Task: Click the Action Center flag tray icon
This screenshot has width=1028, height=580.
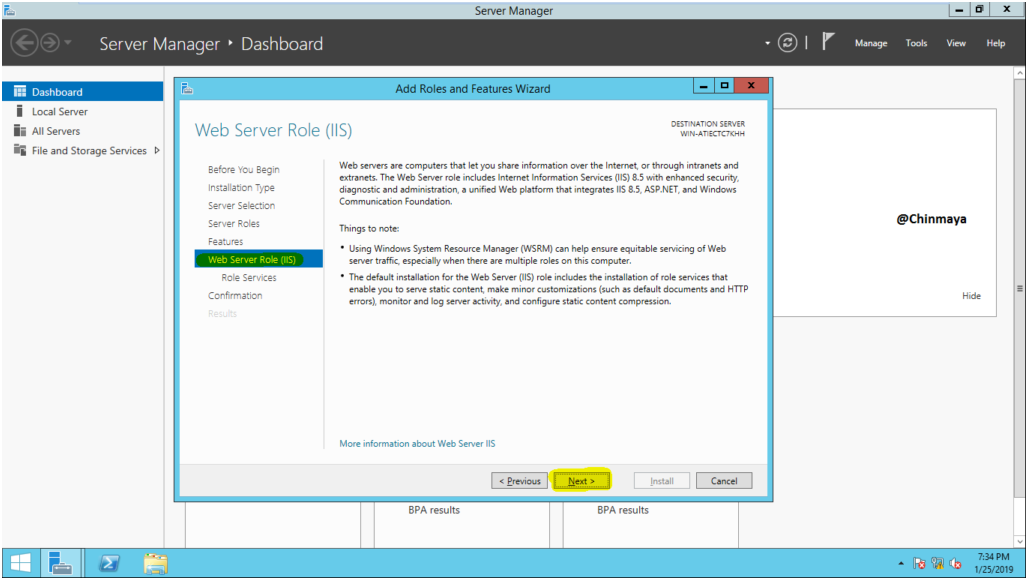Action: [x=919, y=563]
